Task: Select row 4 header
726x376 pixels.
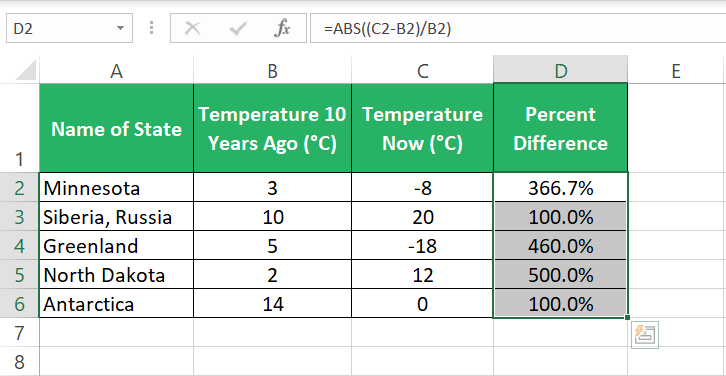Action: click(x=19, y=245)
